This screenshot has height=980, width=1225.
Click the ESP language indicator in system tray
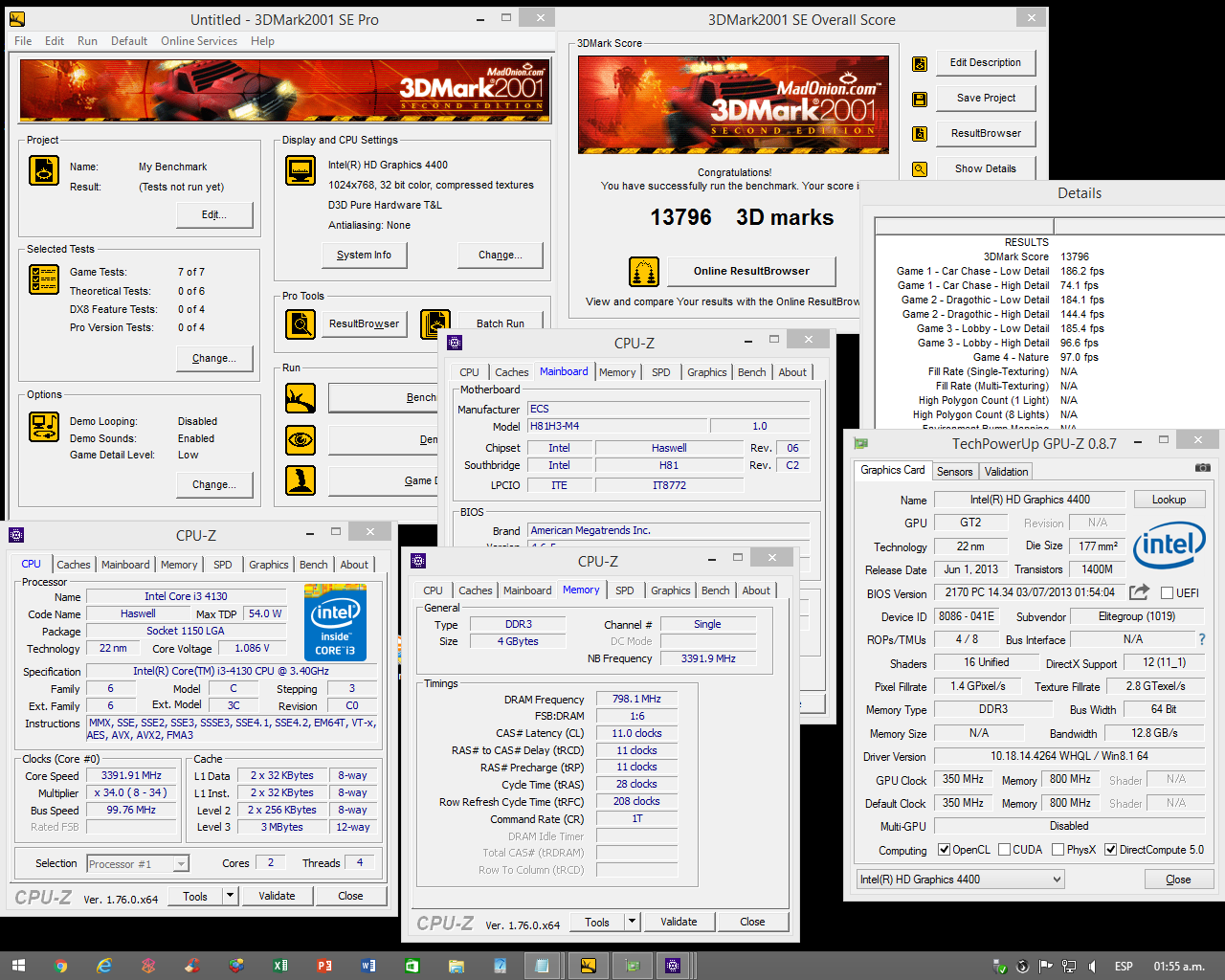pyautogui.click(x=1125, y=967)
